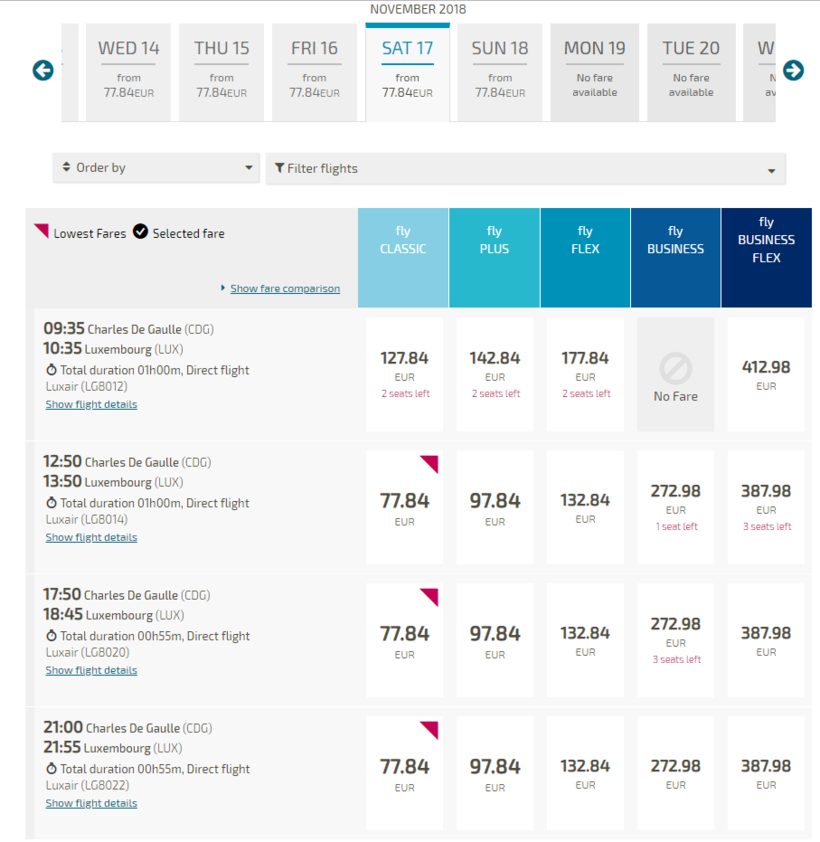820x842 pixels.
Task: Click the No Fare prohibited icon
Action: 675,369
